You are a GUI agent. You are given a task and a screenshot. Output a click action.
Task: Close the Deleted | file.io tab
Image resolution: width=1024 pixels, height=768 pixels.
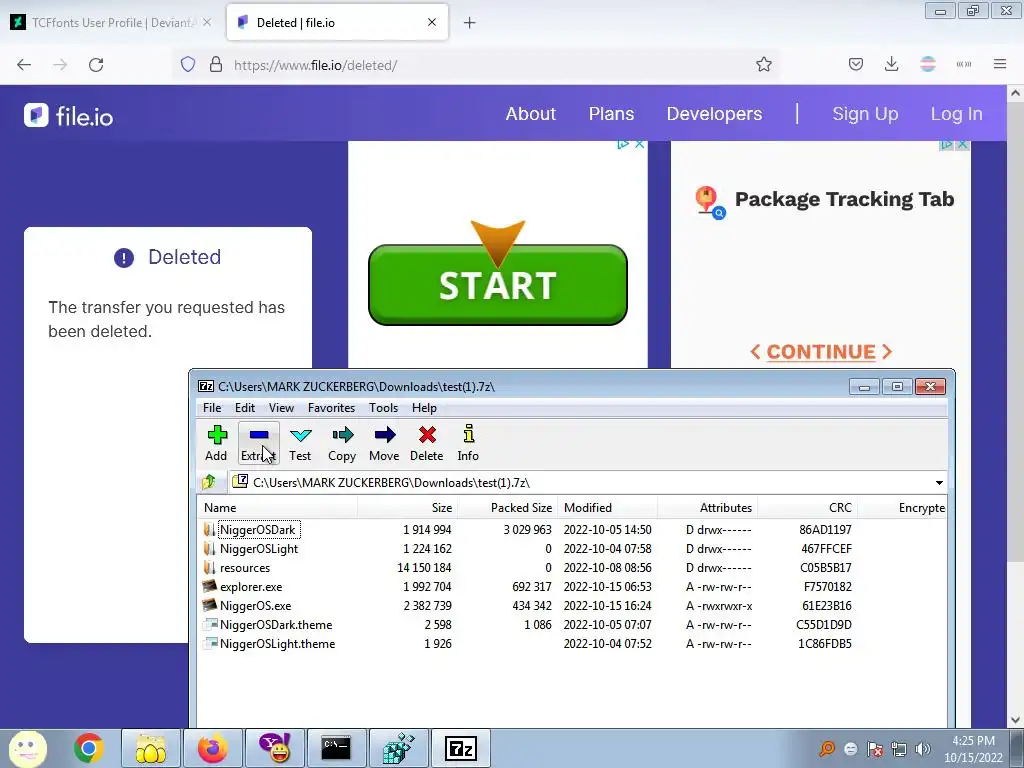coord(432,22)
